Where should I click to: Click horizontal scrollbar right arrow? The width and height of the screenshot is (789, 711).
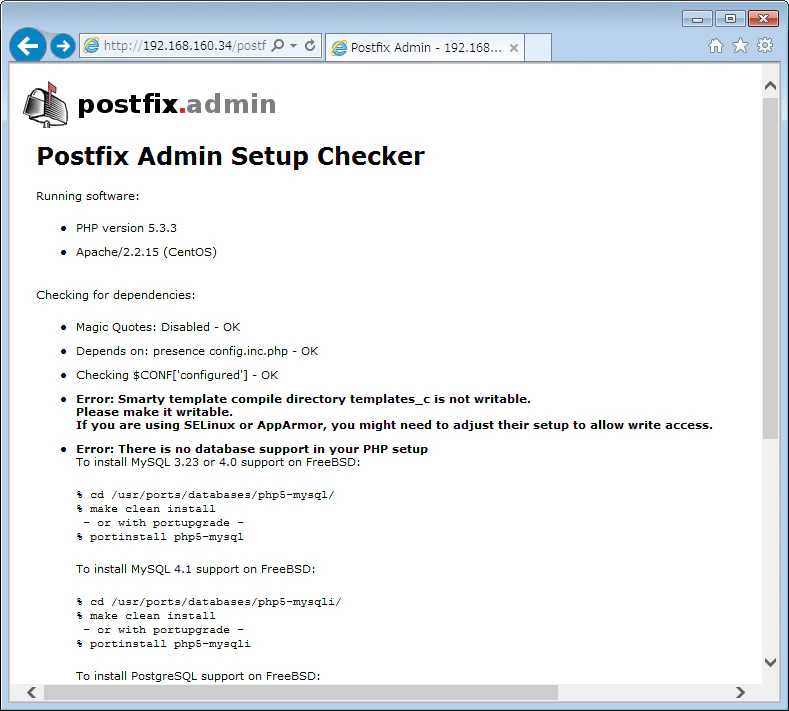(740, 692)
